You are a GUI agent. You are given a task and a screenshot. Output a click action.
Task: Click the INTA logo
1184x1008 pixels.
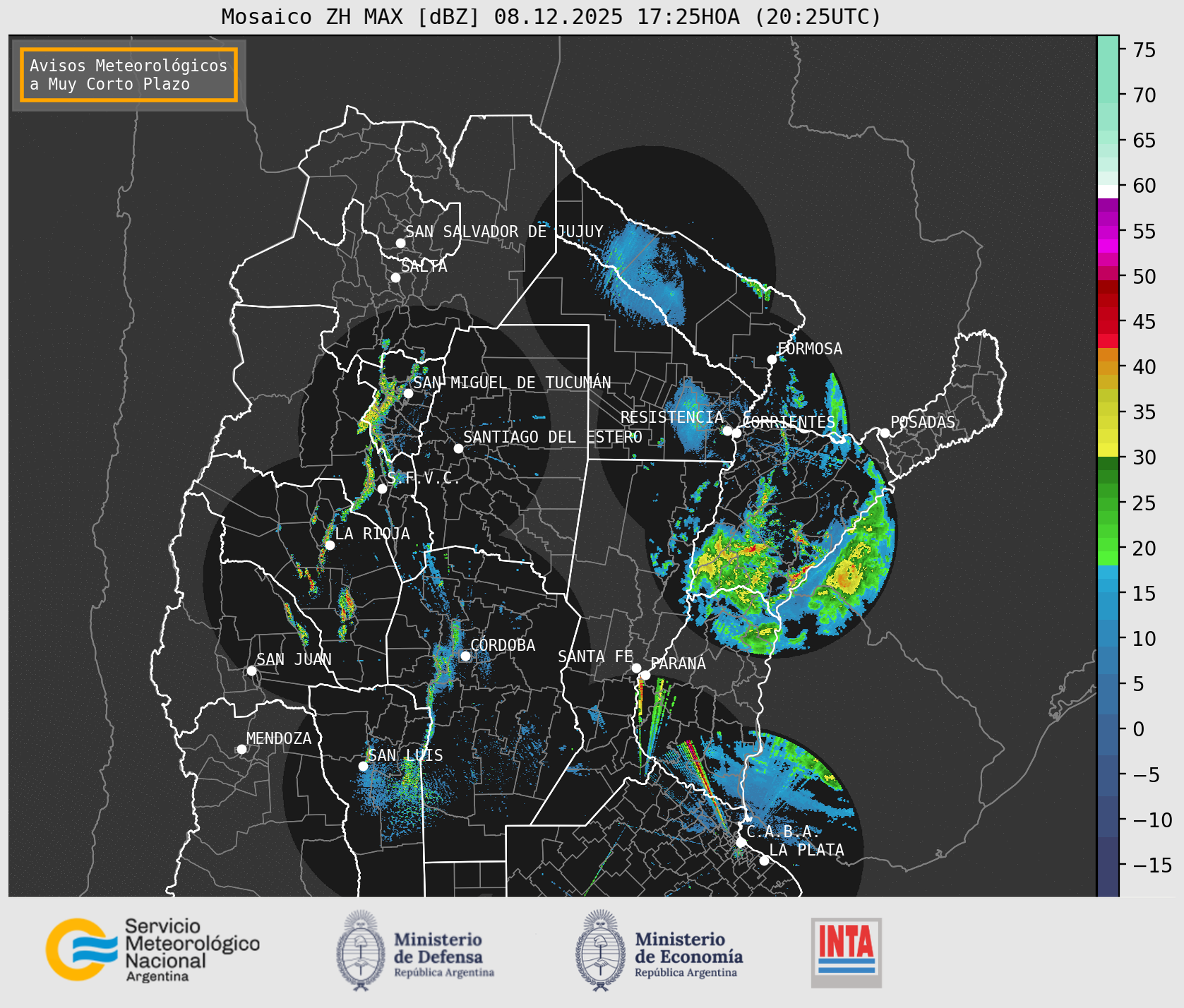coord(847,952)
